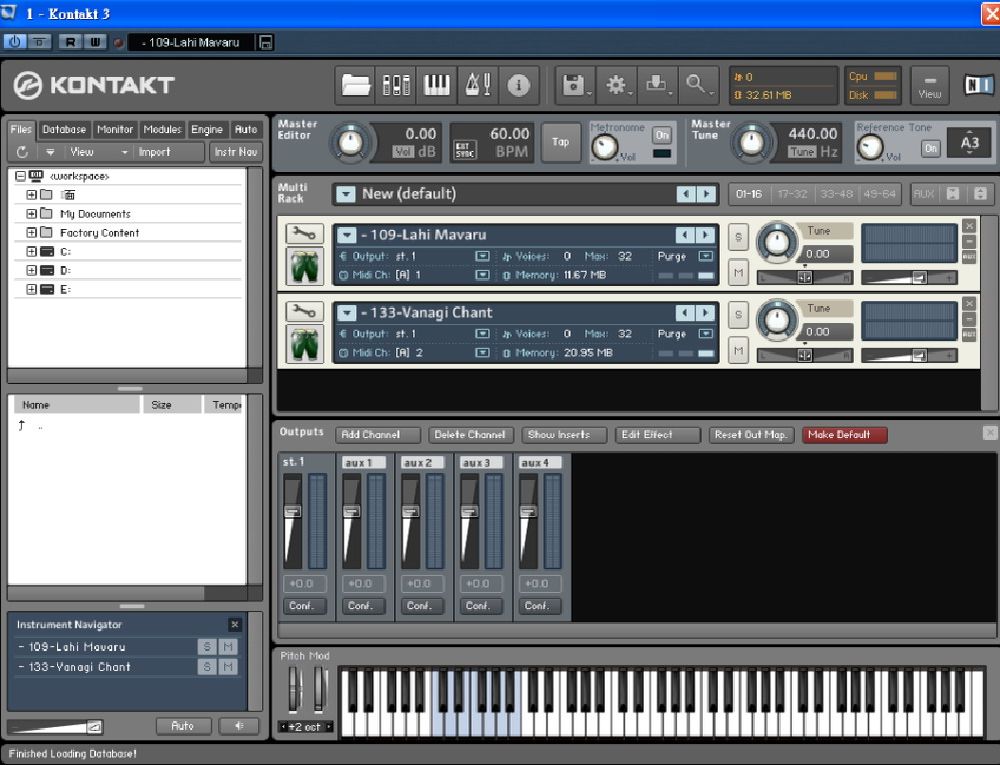
Task: Switch to the Modules tab
Action: (162, 129)
